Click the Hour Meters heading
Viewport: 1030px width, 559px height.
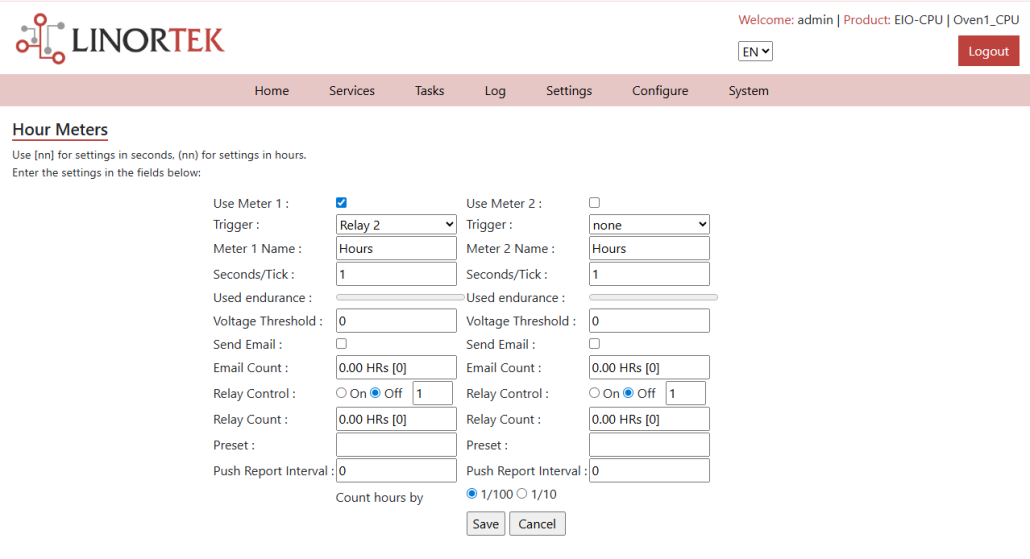60,129
